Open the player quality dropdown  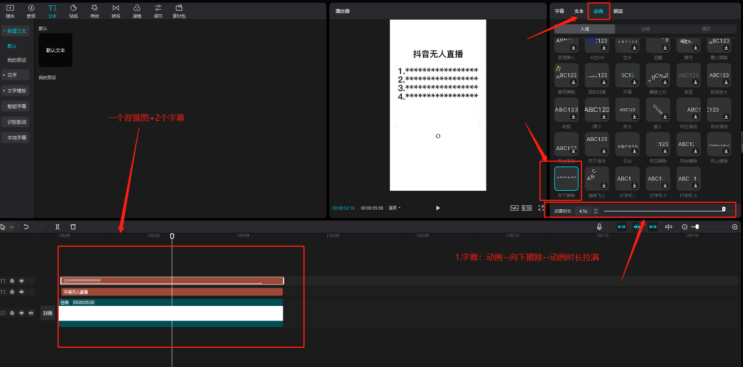coord(394,208)
